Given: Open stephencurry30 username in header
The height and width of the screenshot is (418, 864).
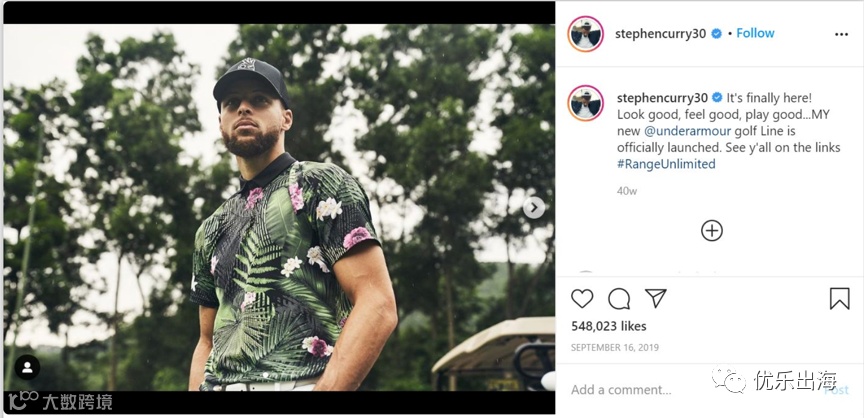Looking at the screenshot, I should pyautogui.click(x=662, y=33).
